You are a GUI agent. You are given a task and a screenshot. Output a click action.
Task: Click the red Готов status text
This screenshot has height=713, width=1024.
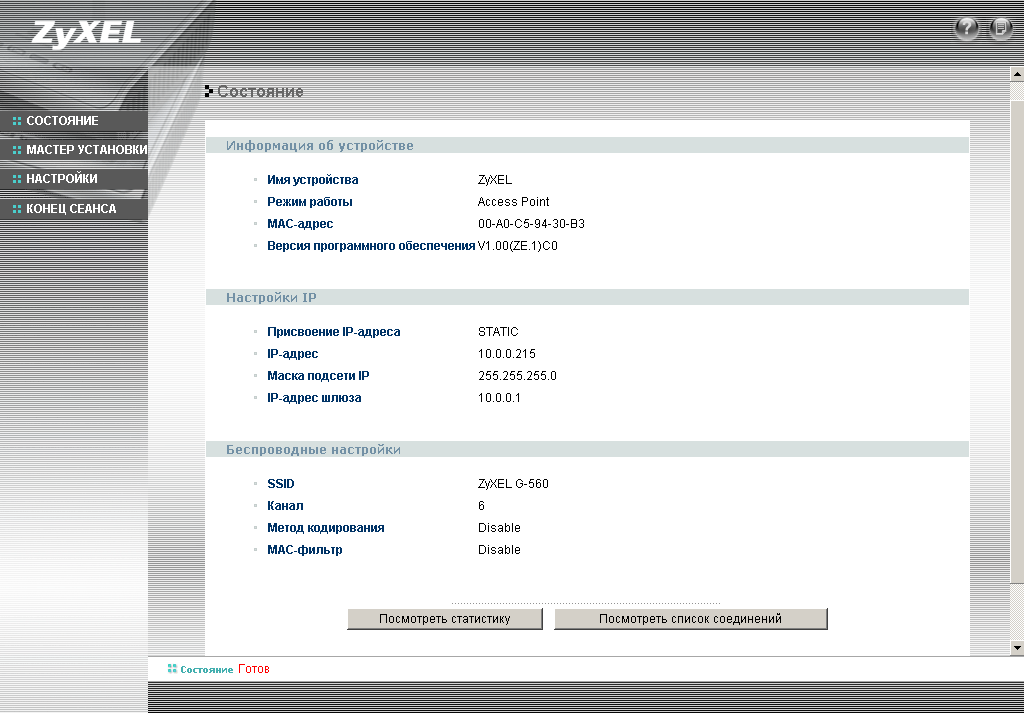pos(254,669)
